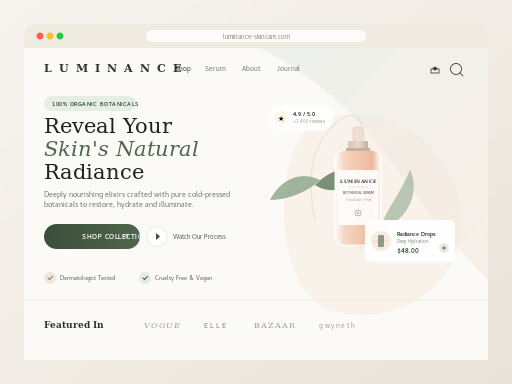
Task: Click the Cruelty Free & Vegan checkmark icon
Action: coord(145,278)
